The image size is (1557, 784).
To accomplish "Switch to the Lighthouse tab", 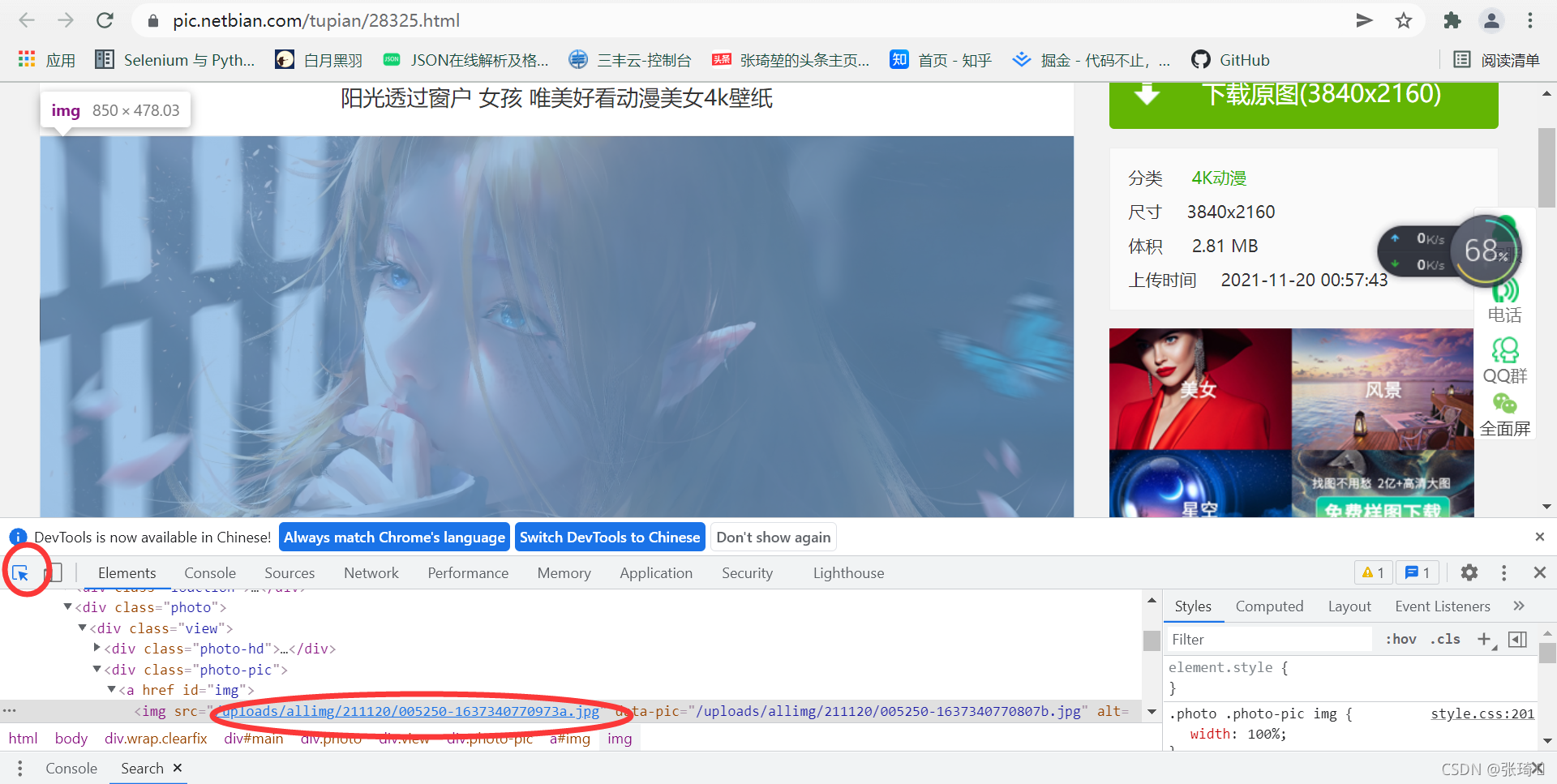I will (x=848, y=573).
